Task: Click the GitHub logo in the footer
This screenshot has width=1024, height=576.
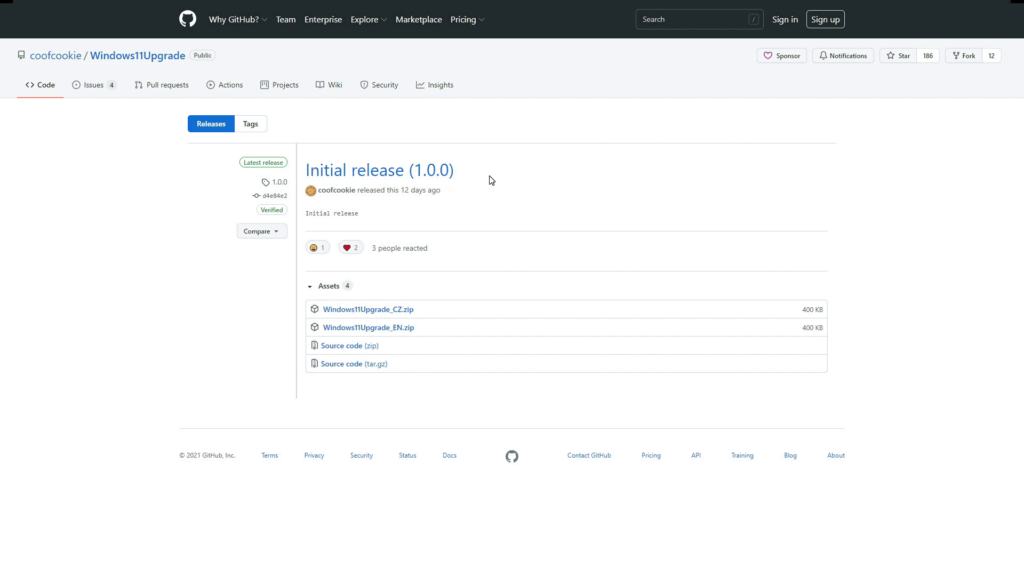Action: 512,456
